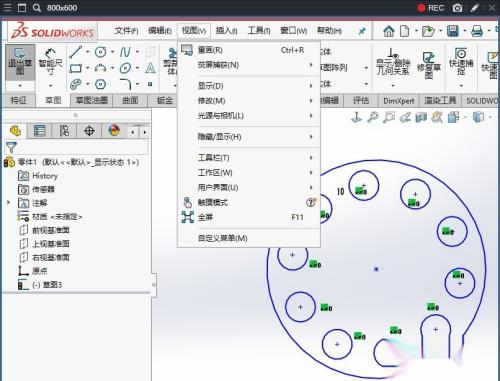Select the Corner Rectangle tool

pyautogui.click(x=76, y=68)
